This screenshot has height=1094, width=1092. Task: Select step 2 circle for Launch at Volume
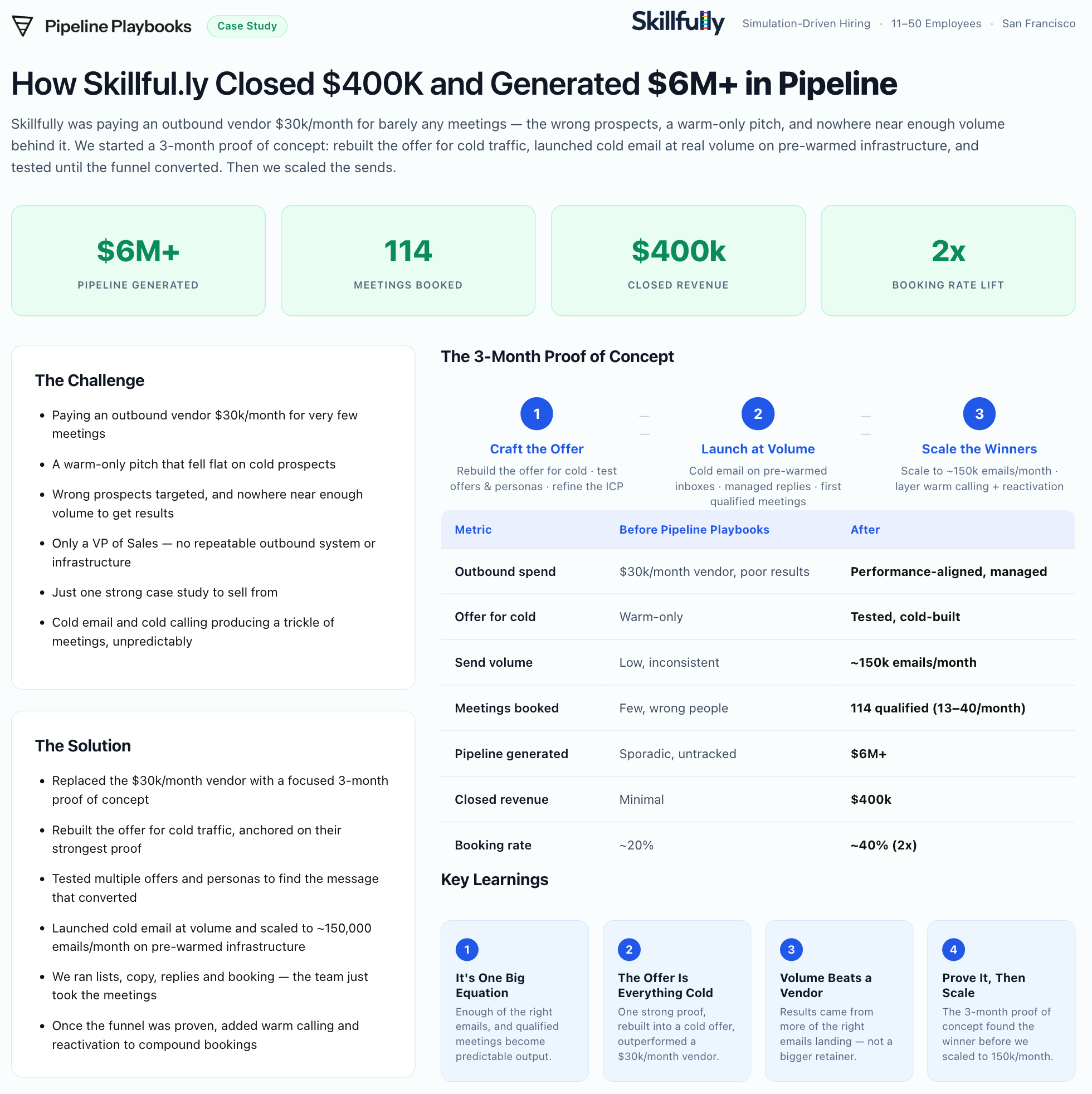click(x=758, y=414)
